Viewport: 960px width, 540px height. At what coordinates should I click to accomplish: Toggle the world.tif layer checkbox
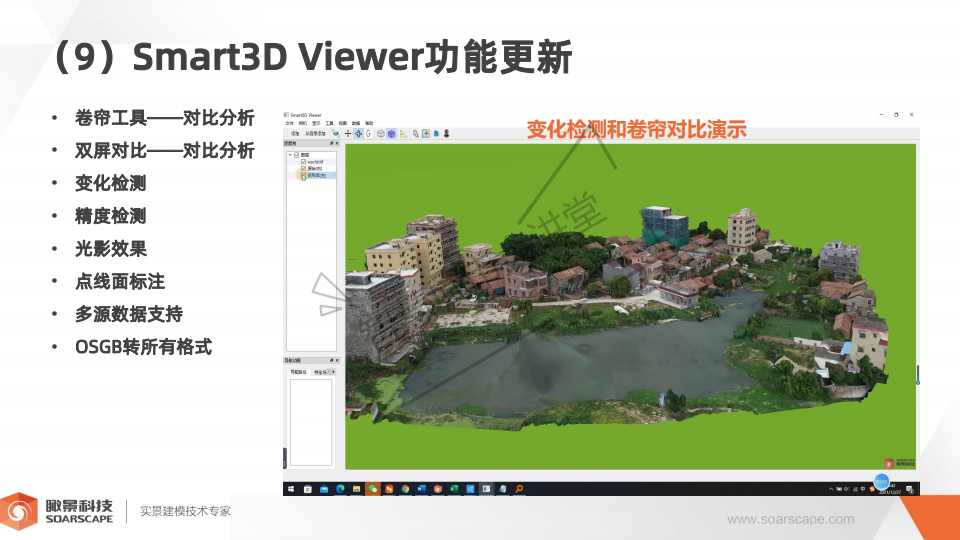[x=303, y=162]
